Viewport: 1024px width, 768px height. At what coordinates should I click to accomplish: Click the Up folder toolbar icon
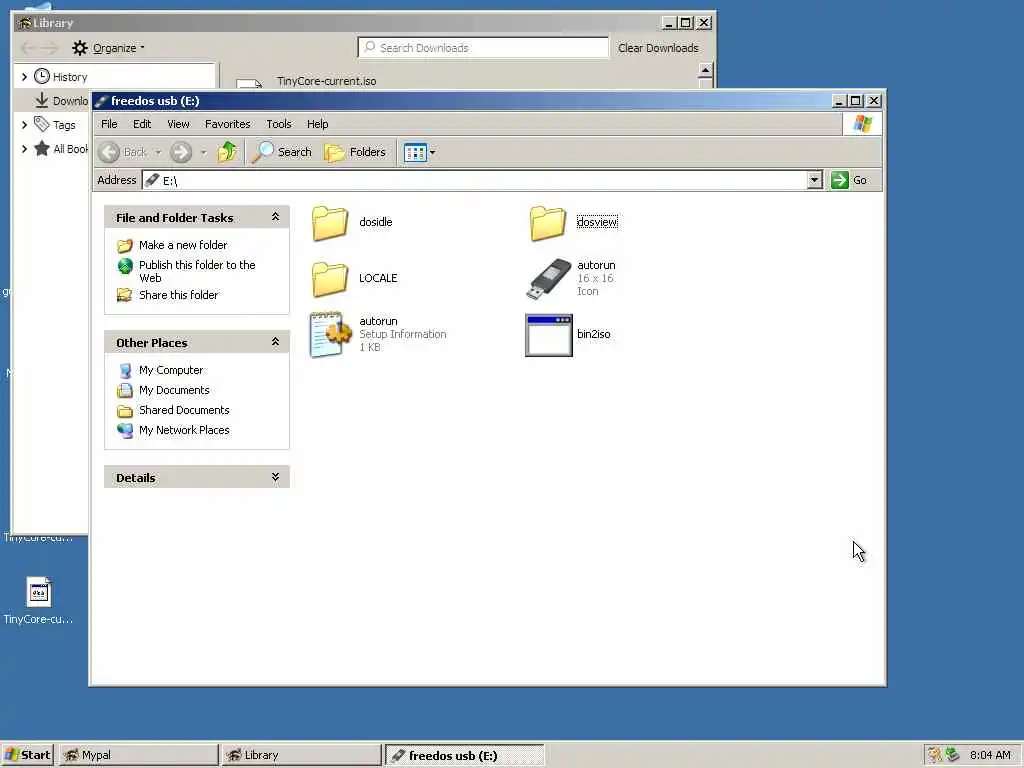pos(227,152)
